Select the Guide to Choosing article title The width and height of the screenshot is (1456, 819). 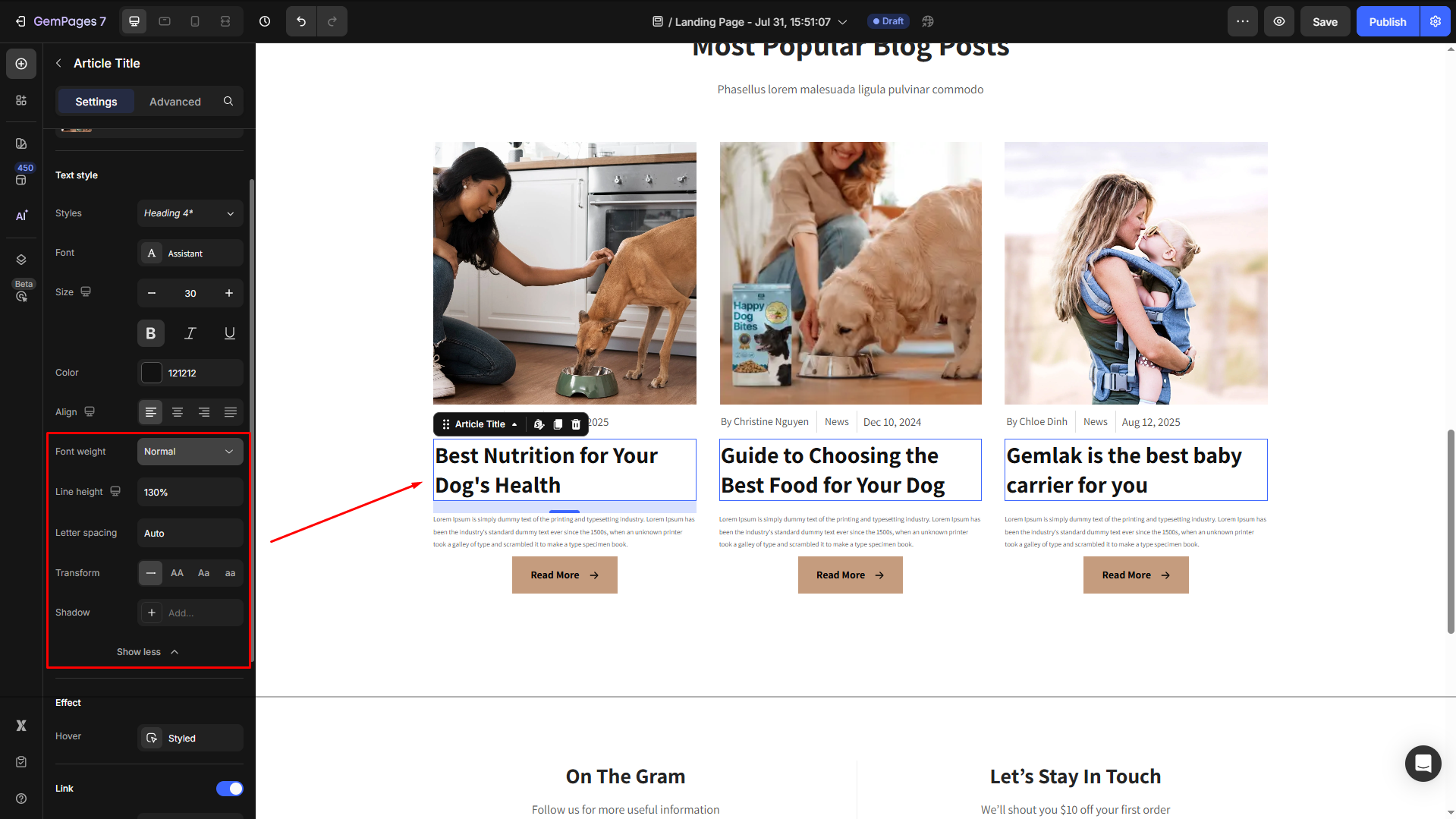pos(850,470)
